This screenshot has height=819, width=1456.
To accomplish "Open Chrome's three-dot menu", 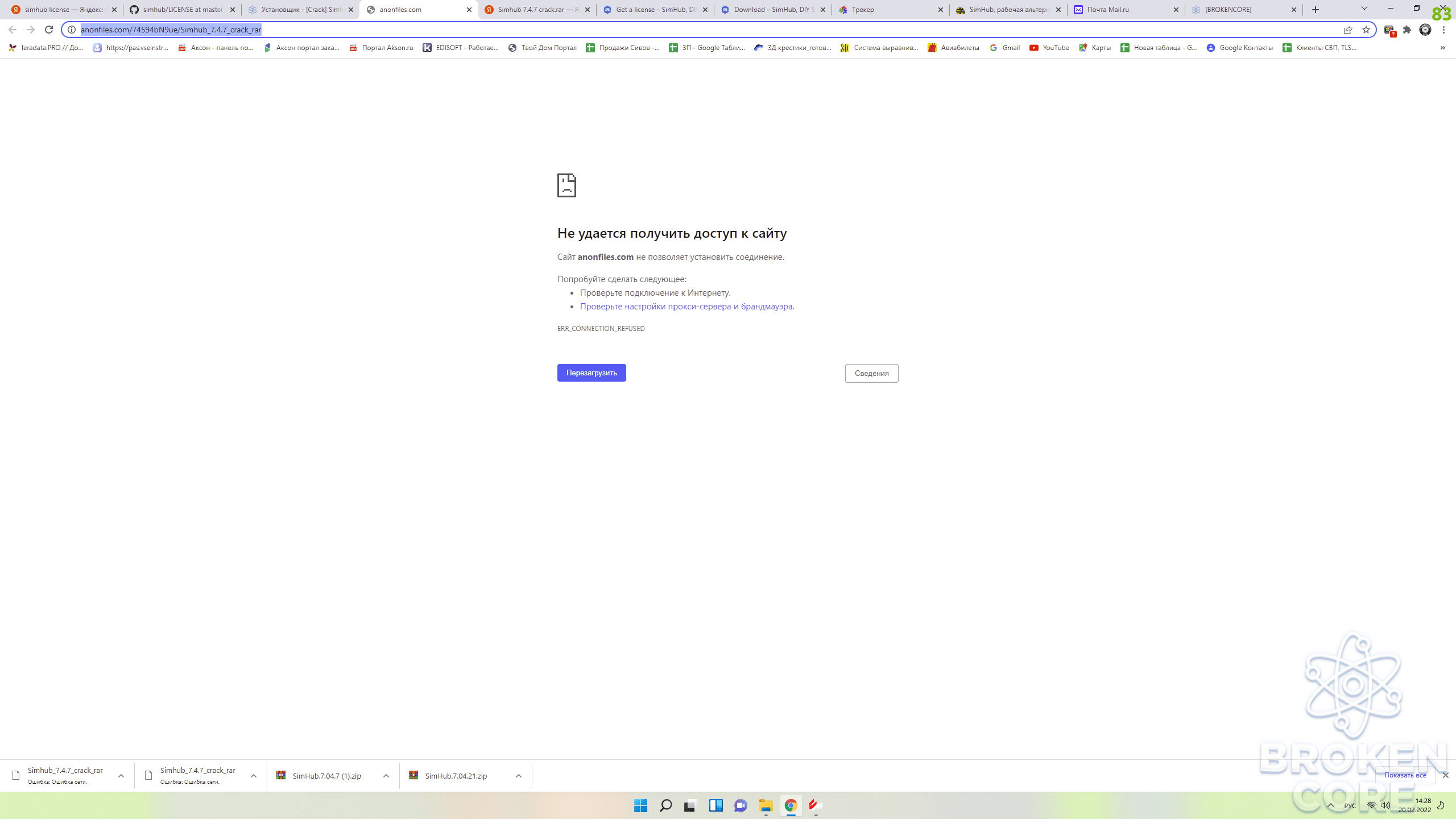I will coord(1443,30).
